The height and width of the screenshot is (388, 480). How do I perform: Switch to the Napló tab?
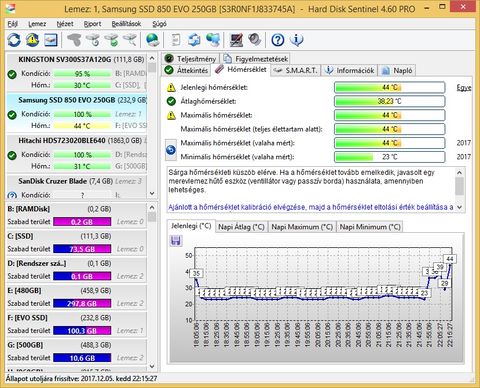pos(397,70)
